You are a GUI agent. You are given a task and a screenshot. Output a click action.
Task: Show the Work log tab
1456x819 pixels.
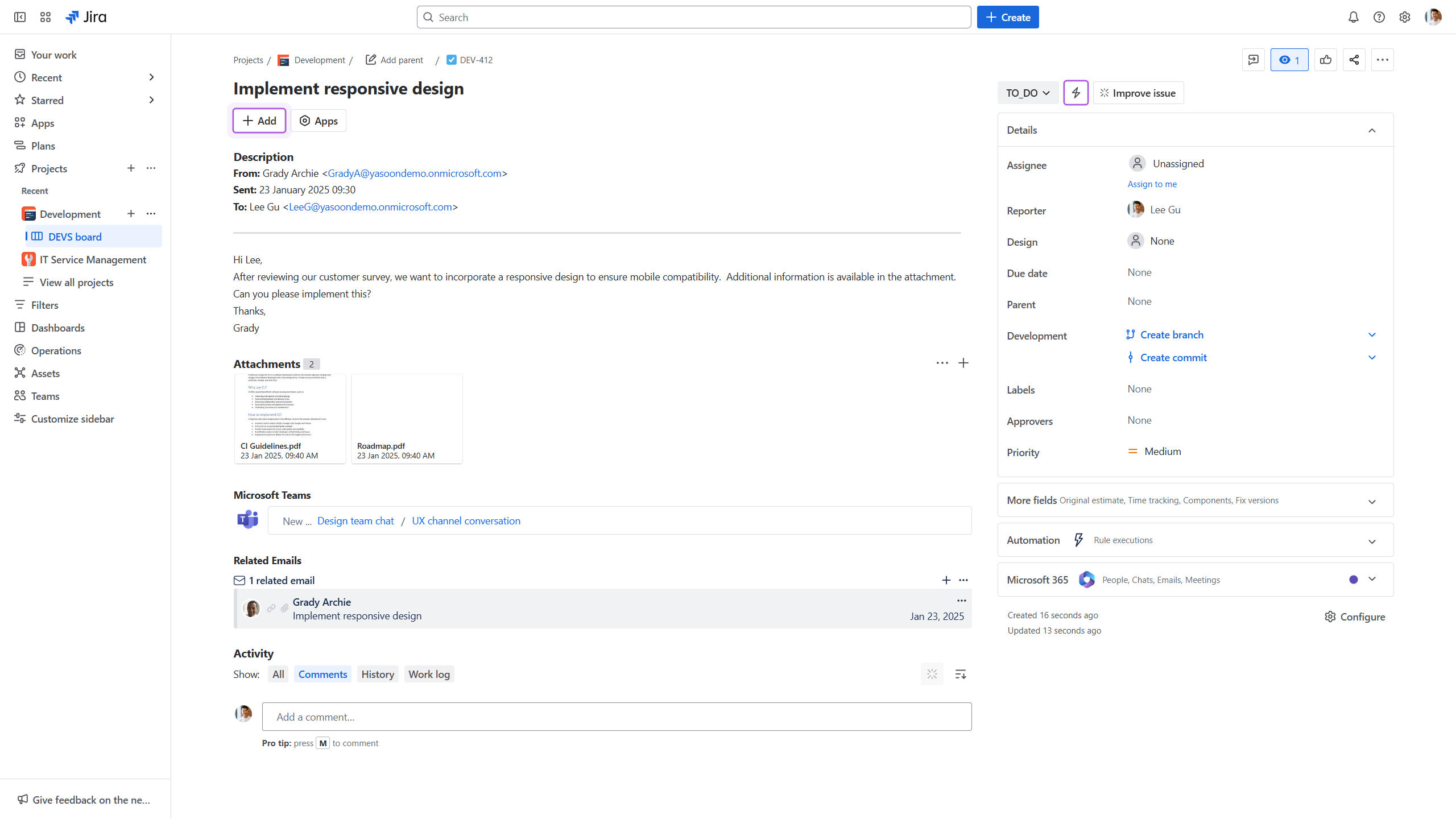[x=429, y=674]
